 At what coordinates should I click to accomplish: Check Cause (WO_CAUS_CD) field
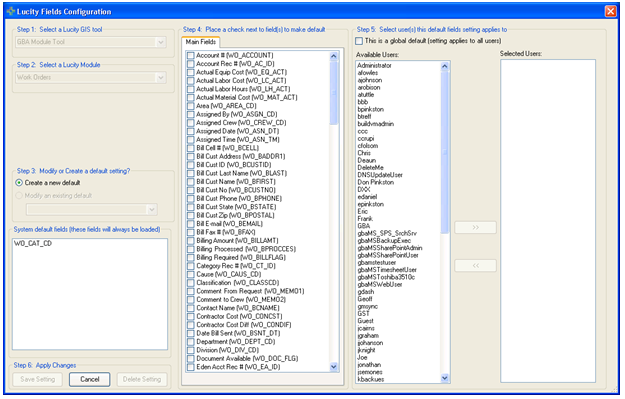point(191,274)
